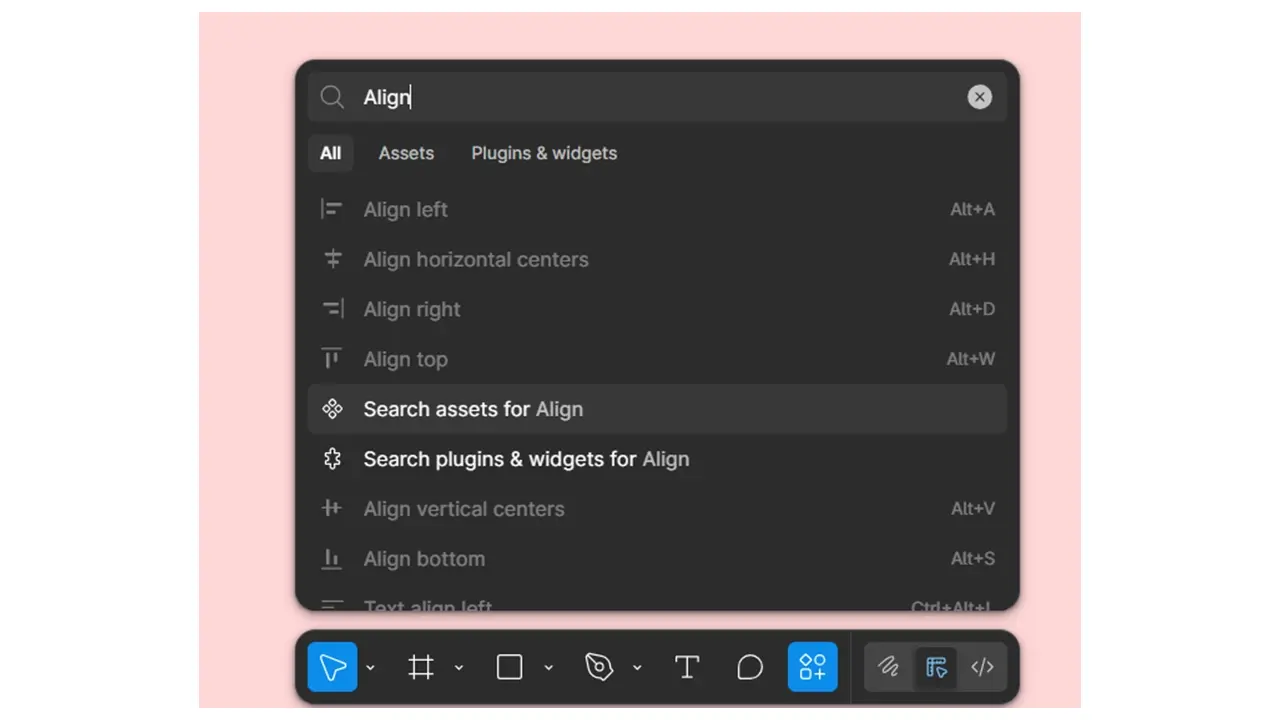Toggle the Actions resources button
Image resolution: width=1280 pixels, height=720 pixels.
pos(813,667)
